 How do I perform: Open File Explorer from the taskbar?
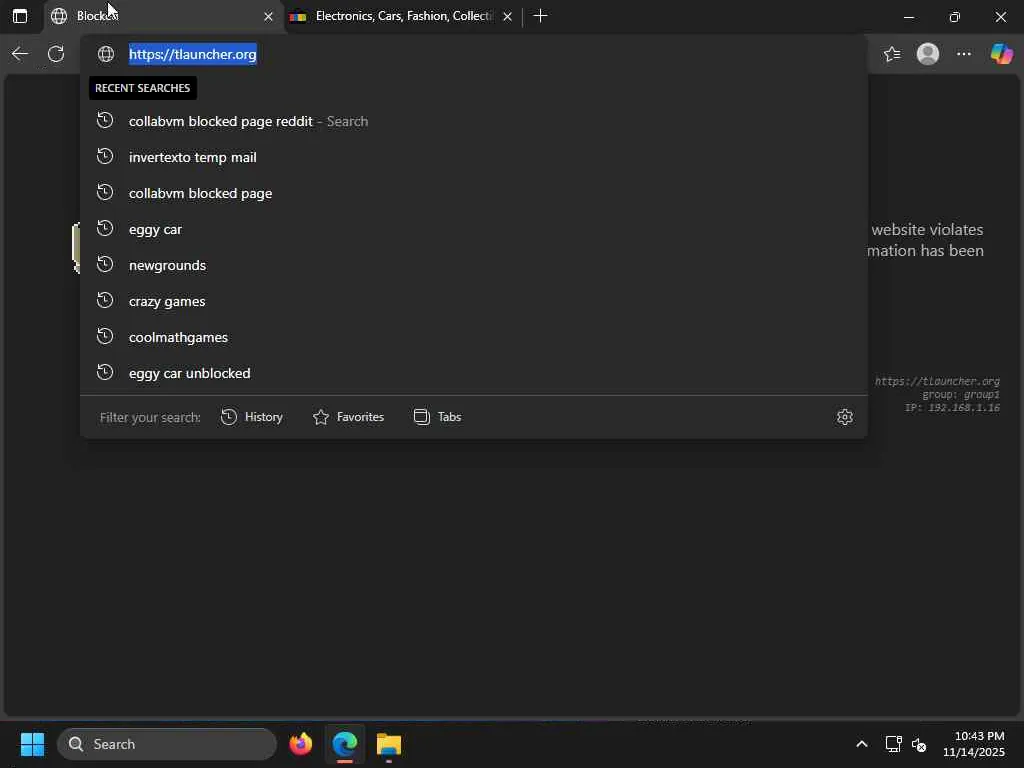pos(389,744)
